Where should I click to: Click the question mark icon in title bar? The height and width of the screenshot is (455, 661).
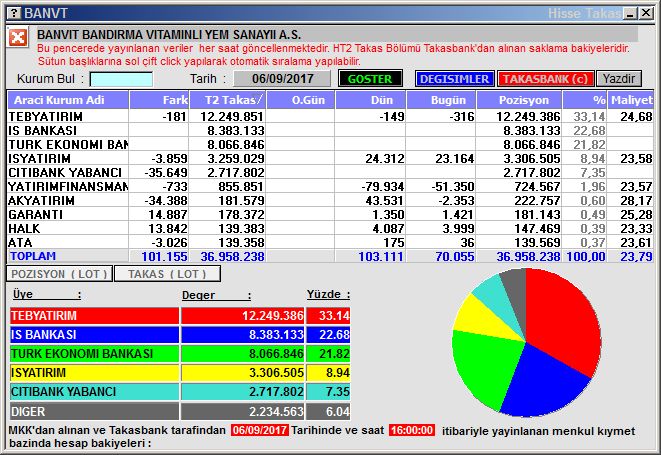(14, 13)
